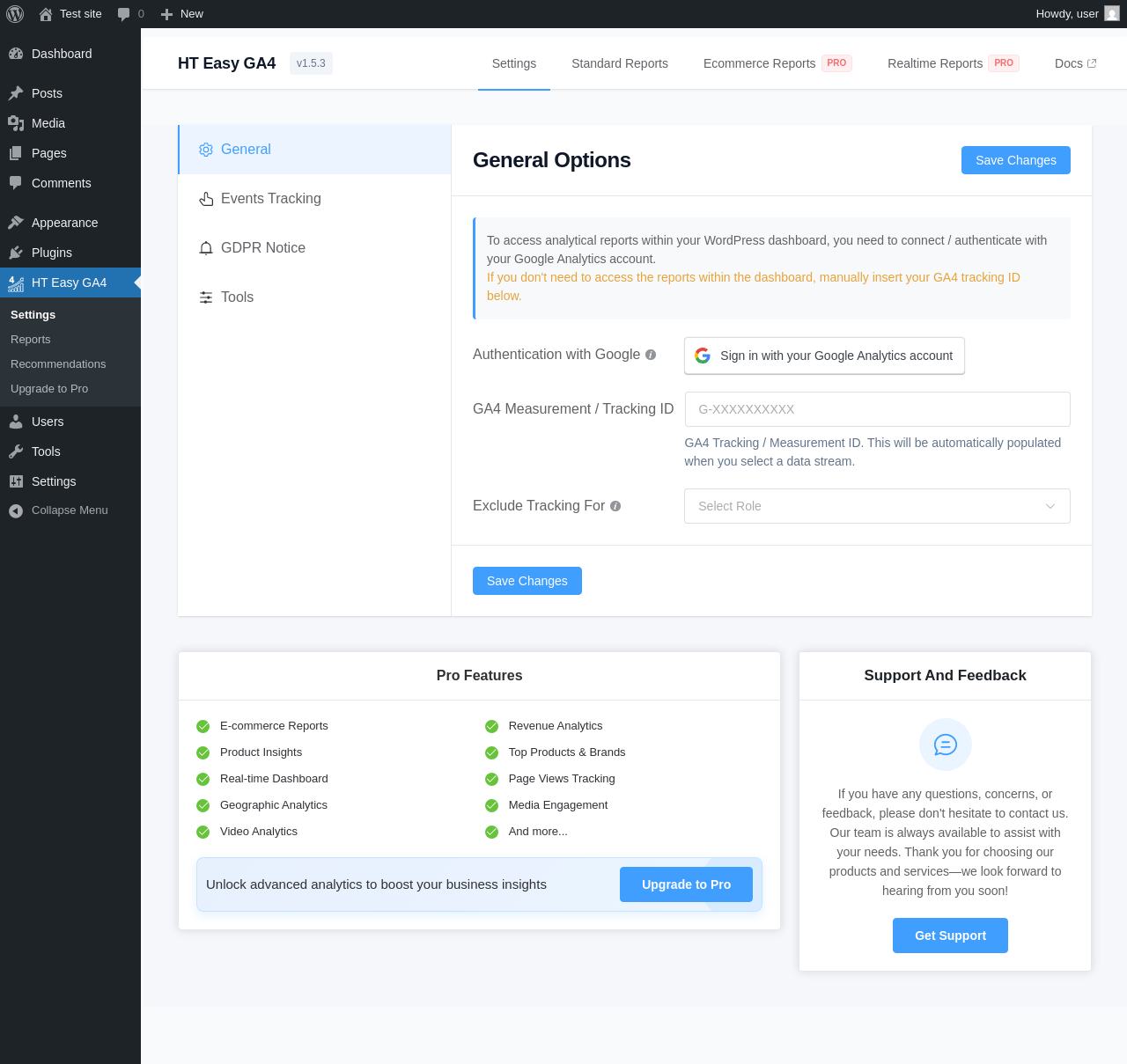Open the Docs tab link
The width and height of the screenshot is (1127, 1064).
(1076, 63)
